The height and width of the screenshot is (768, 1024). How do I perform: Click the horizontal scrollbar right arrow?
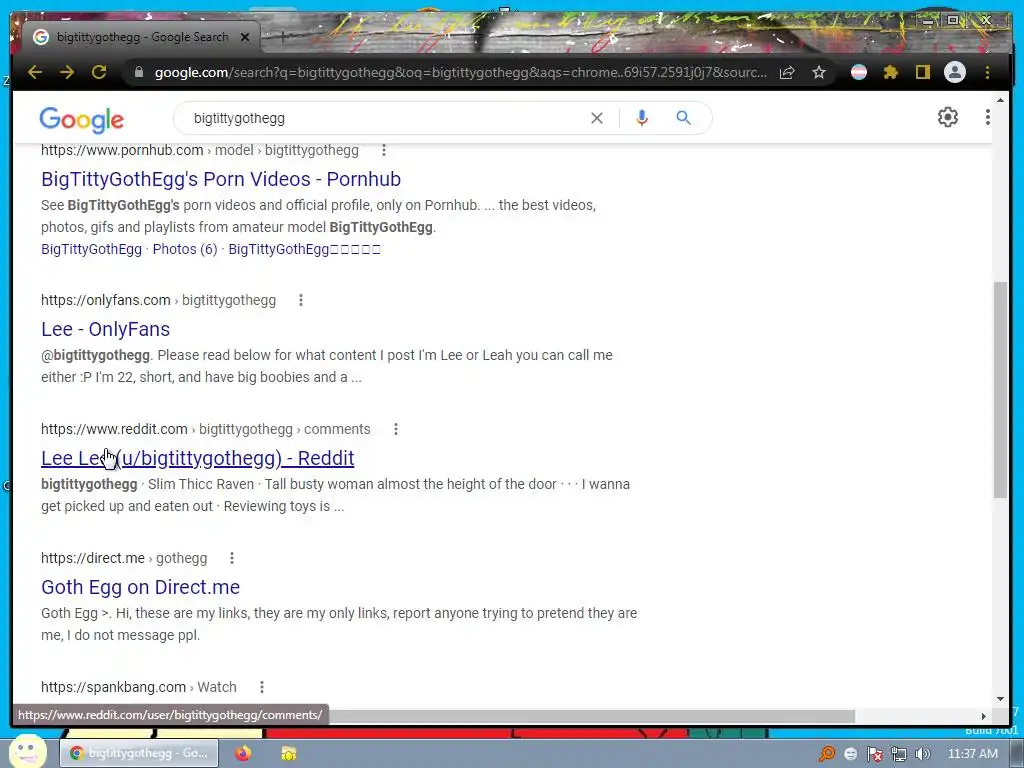pos(984,716)
